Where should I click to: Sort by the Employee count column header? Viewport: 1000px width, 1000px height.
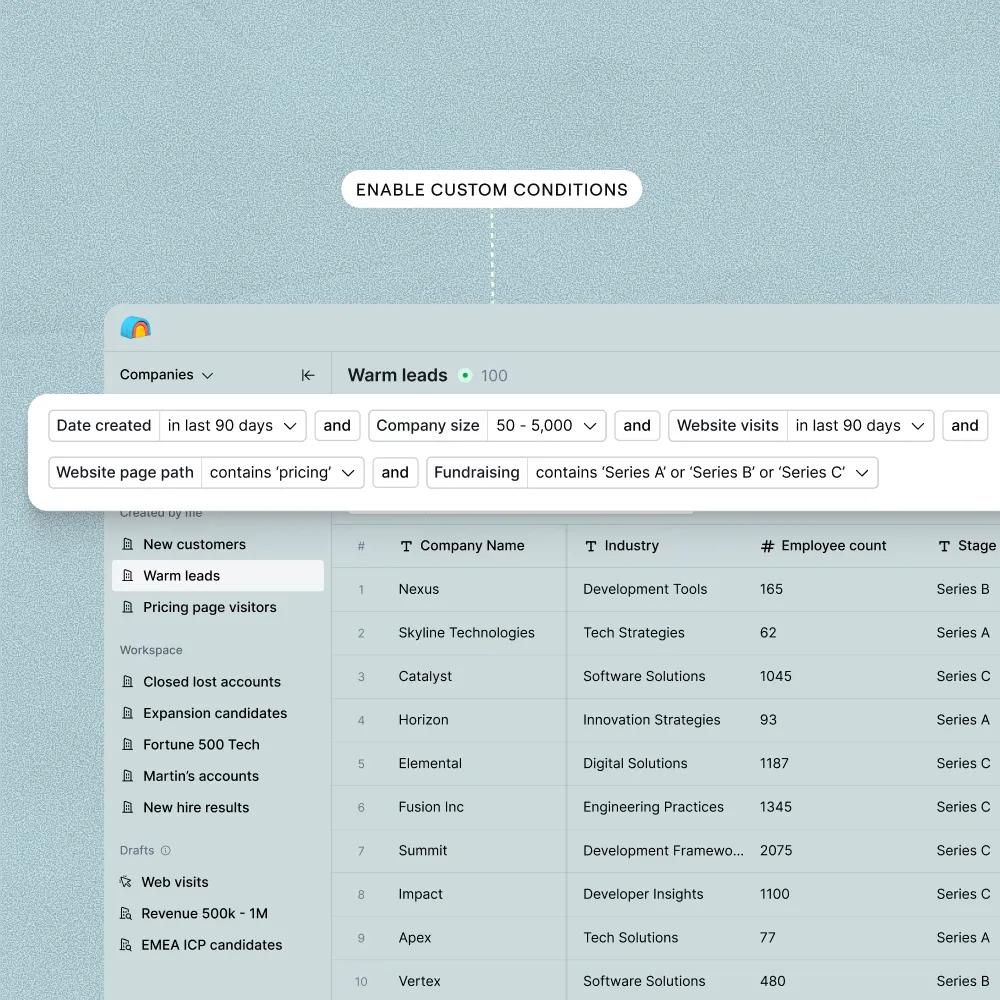click(x=834, y=546)
